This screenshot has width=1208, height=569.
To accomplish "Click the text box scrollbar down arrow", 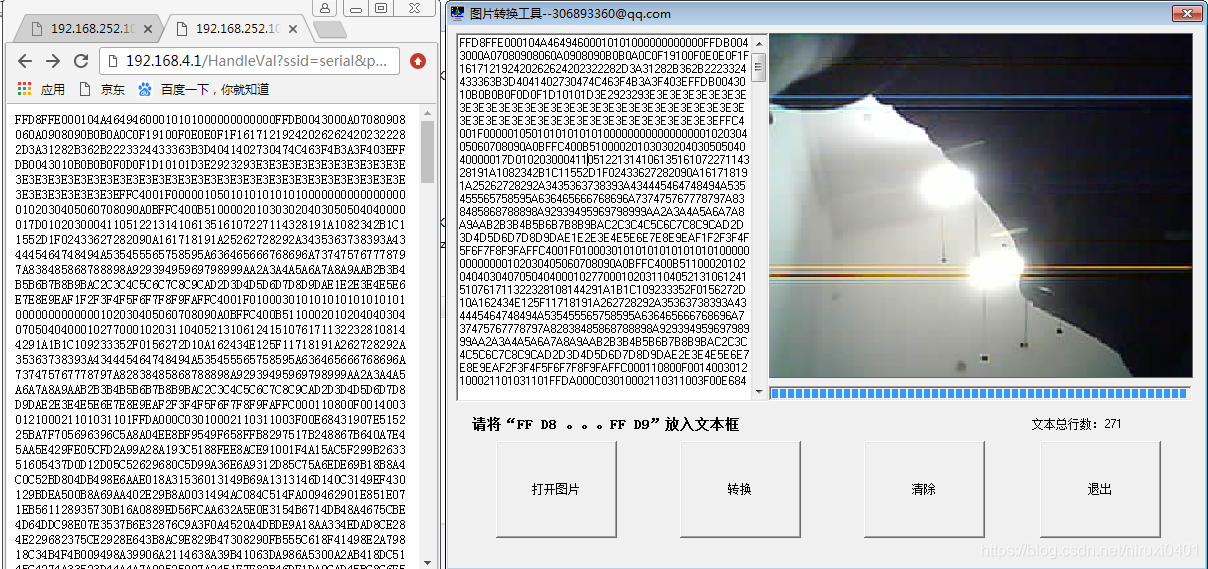I will coord(759,394).
